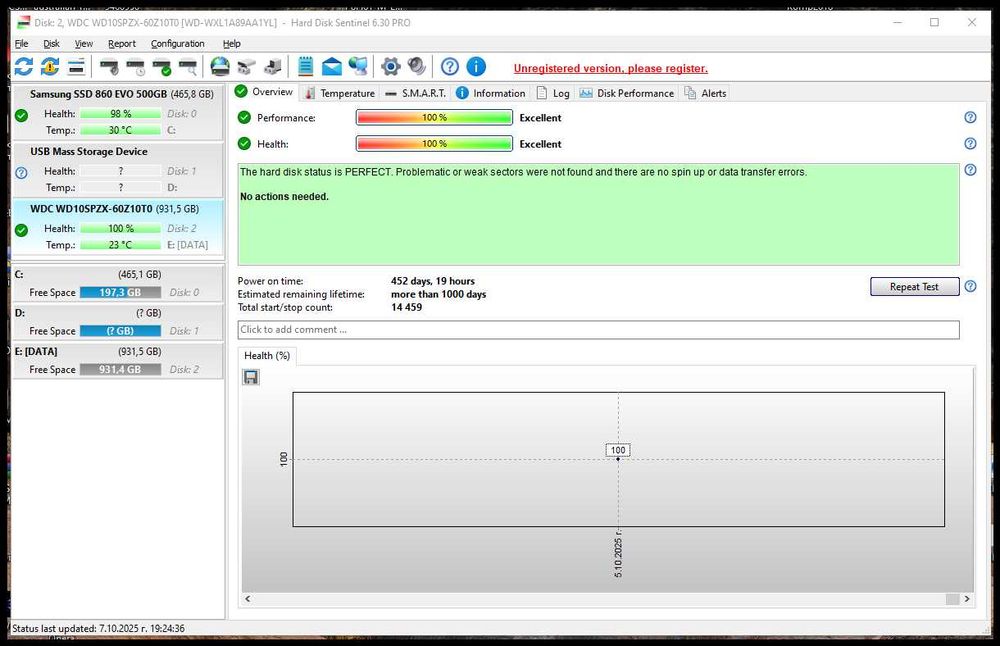Click the Repeat Test button
The height and width of the screenshot is (646, 1000).
[915, 286]
